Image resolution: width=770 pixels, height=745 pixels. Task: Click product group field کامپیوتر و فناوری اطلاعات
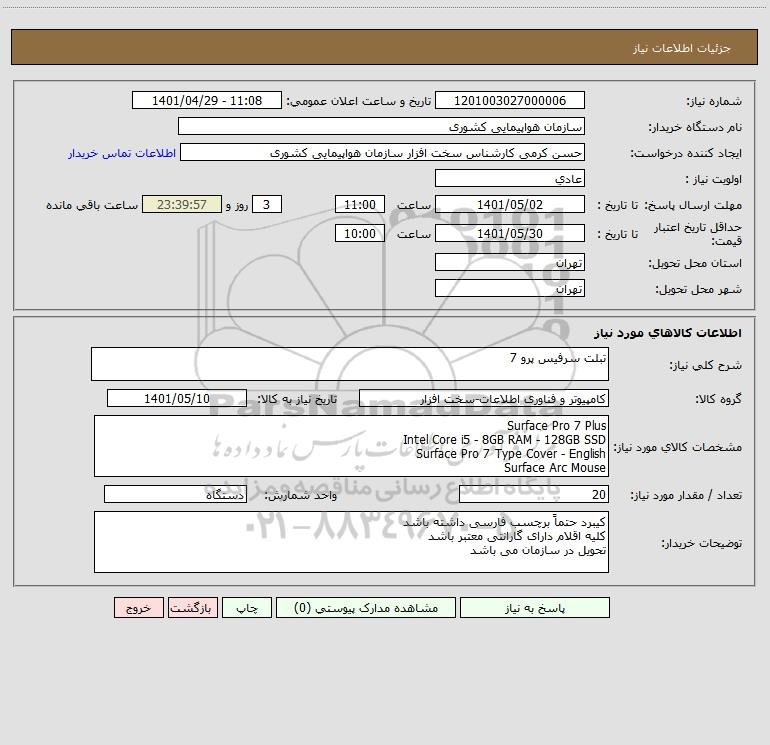coord(484,398)
